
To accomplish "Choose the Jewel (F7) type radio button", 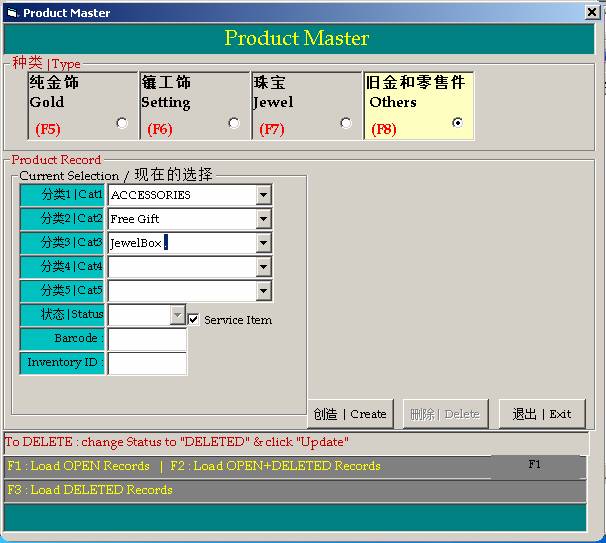I will tap(346, 123).
